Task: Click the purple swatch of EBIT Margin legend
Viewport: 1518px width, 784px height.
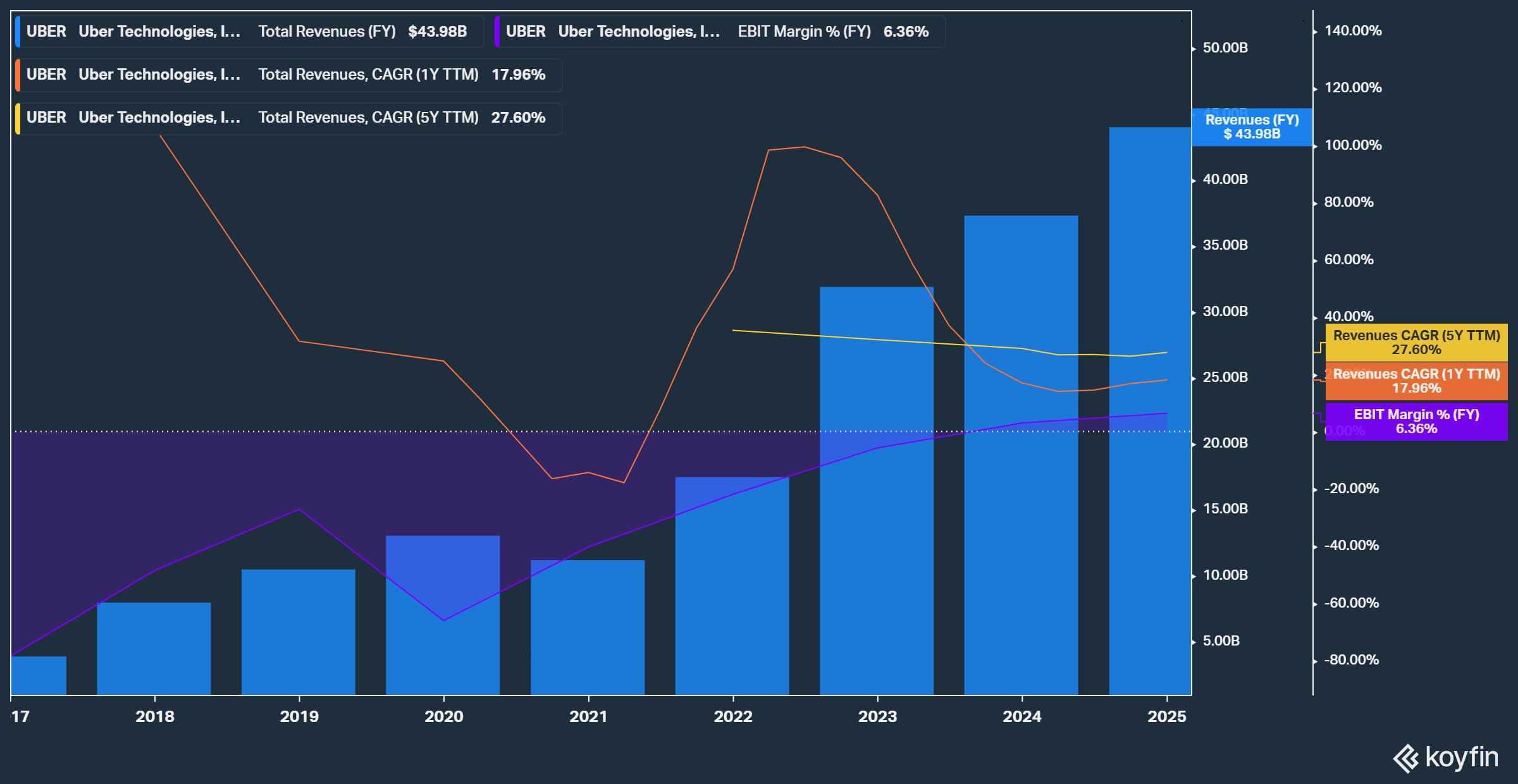Action: coord(497,32)
